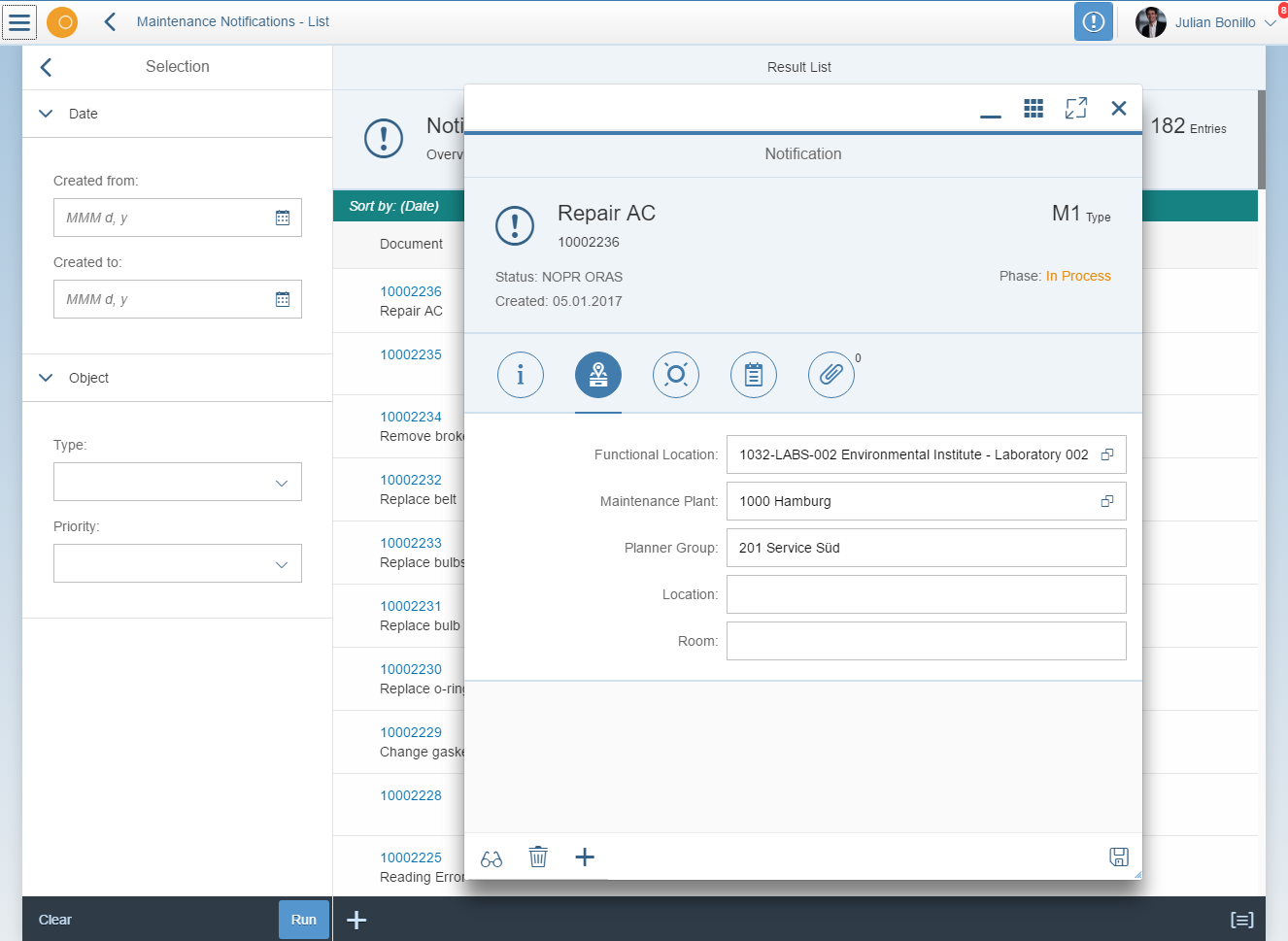Click into the Room input field
The image size is (1288, 941).
(x=926, y=641)
